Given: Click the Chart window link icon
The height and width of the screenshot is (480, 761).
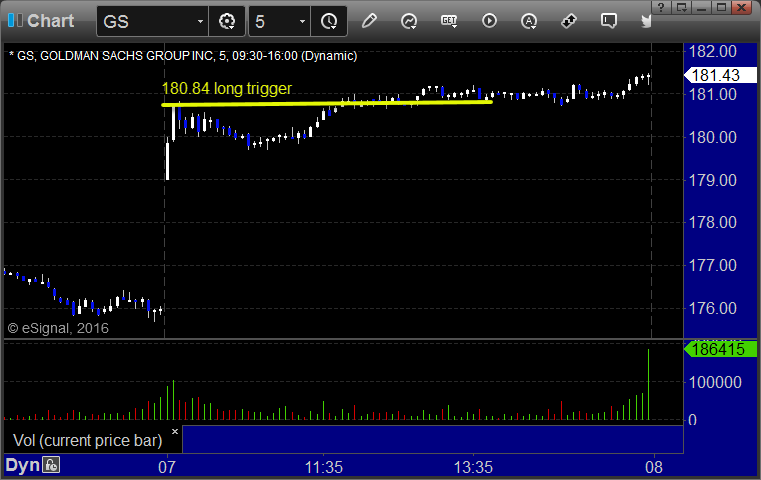Looking at the screenshot, I should (x=15, y=20).
